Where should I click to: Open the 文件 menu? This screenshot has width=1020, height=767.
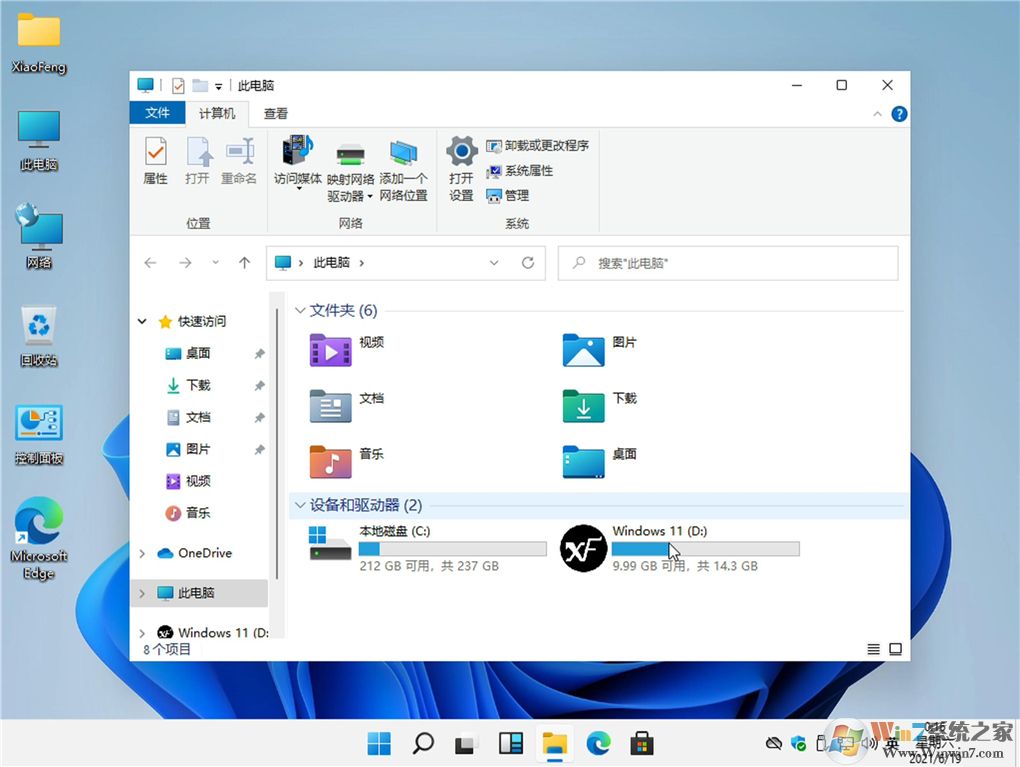point(157,113)
